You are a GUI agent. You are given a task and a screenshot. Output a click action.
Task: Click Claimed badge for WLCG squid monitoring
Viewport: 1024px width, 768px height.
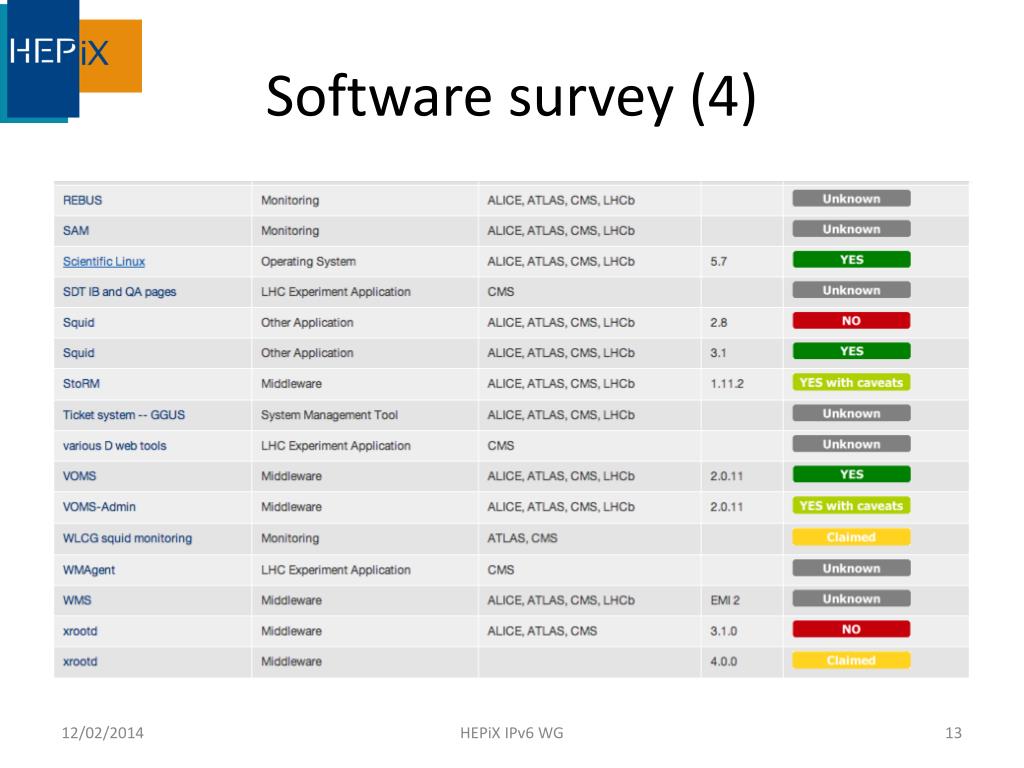tap(851, 537)
